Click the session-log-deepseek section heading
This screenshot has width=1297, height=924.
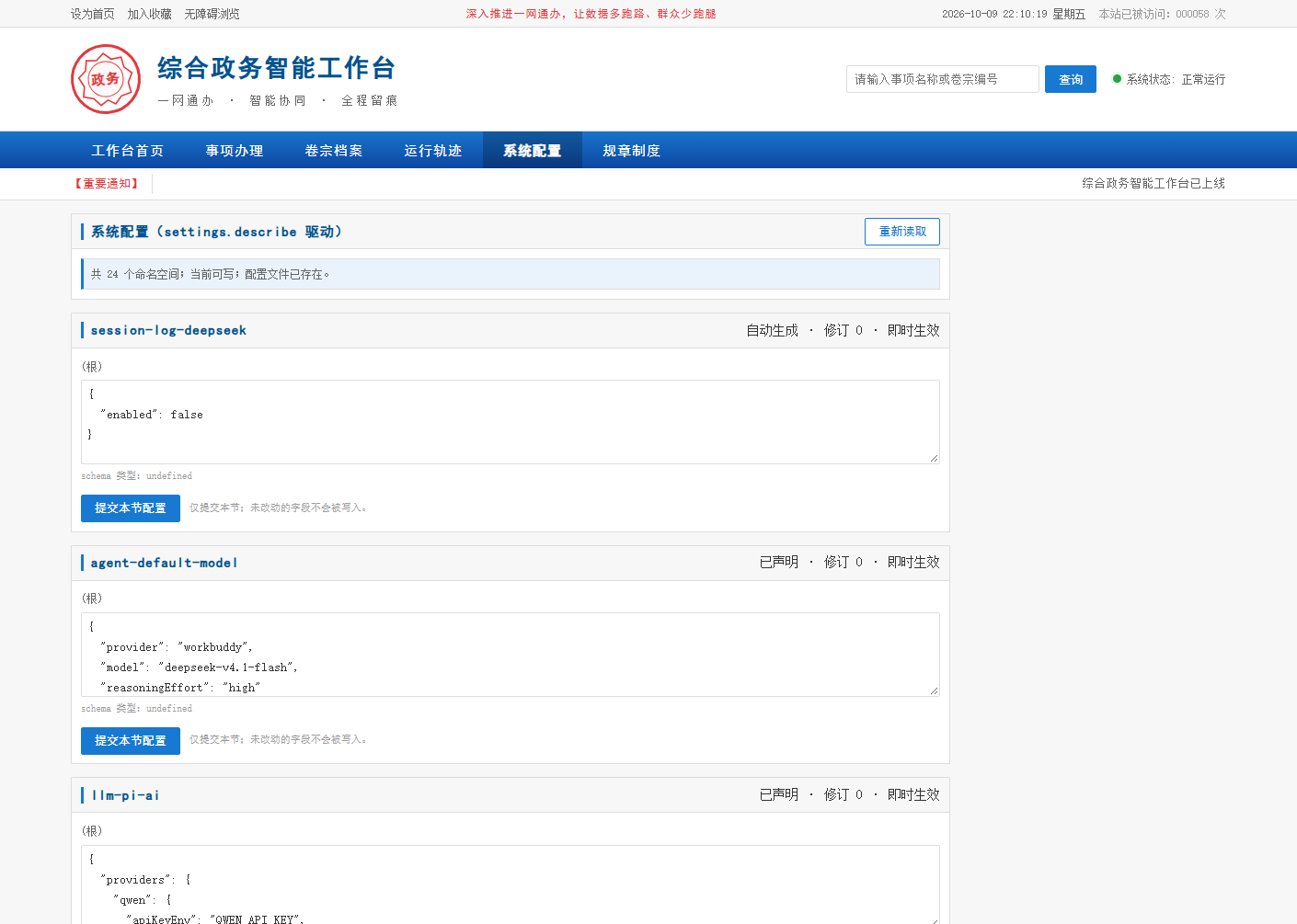[168, 331]
